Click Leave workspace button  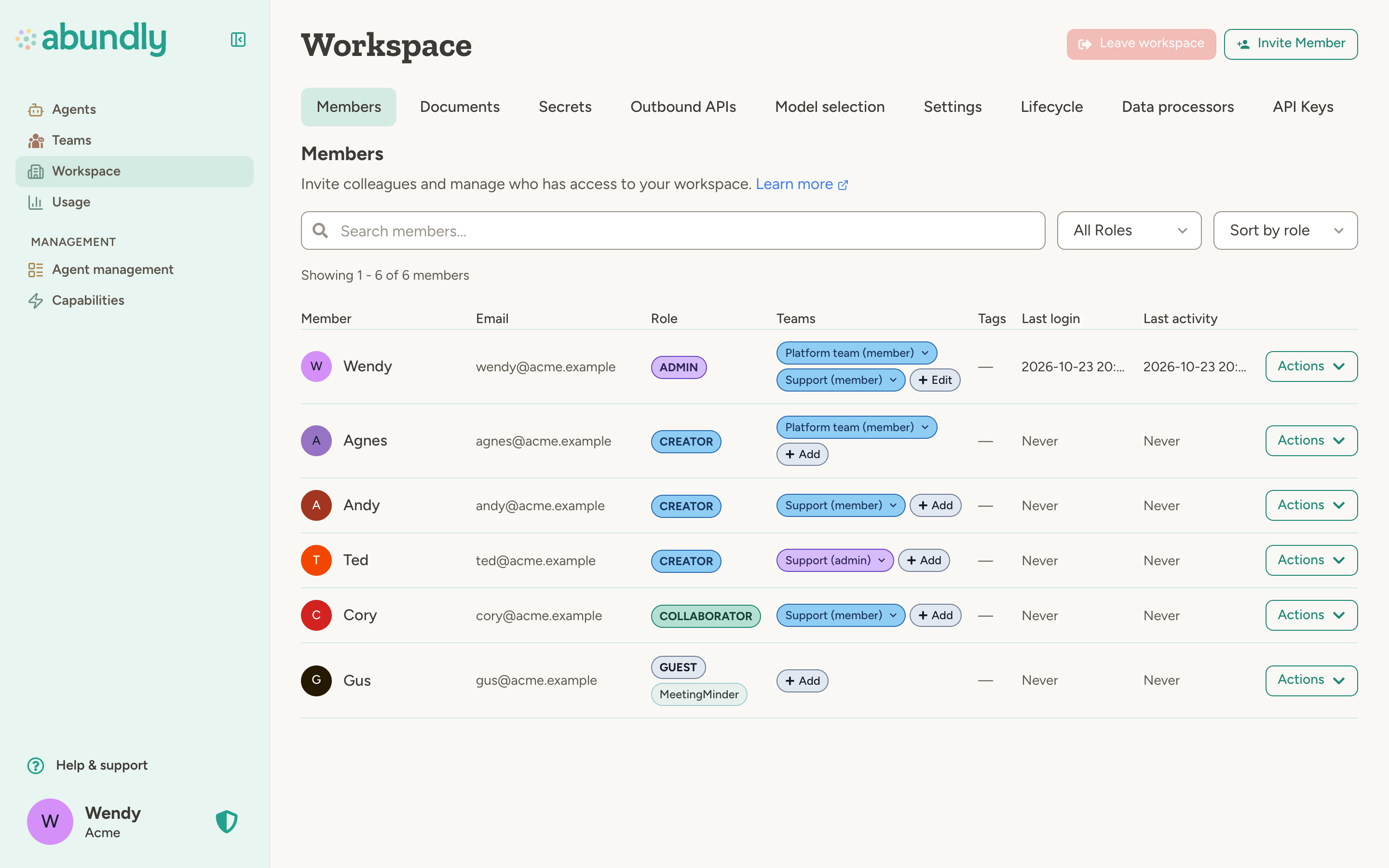[x=1141, y=43]
